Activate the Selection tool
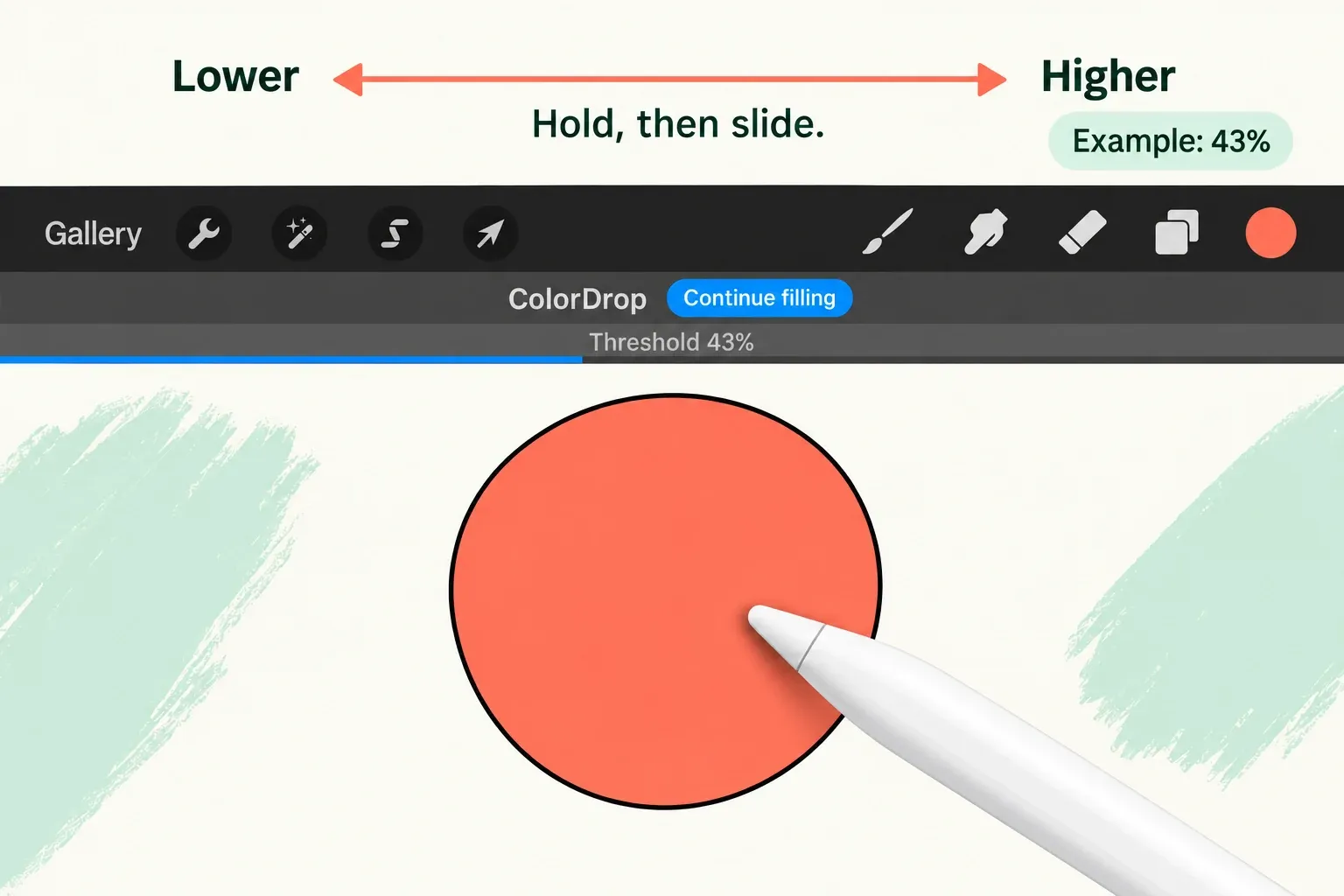 (x=395, y=234)
